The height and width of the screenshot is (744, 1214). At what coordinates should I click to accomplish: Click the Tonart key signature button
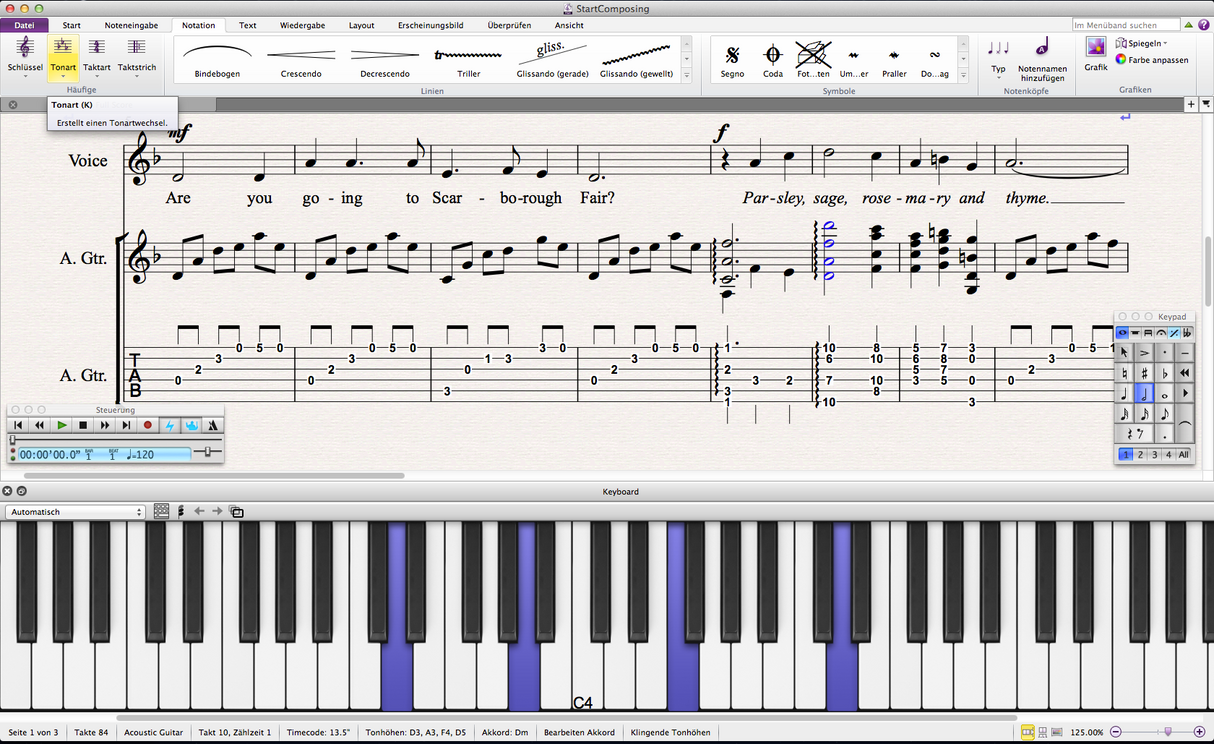(63, 56)
